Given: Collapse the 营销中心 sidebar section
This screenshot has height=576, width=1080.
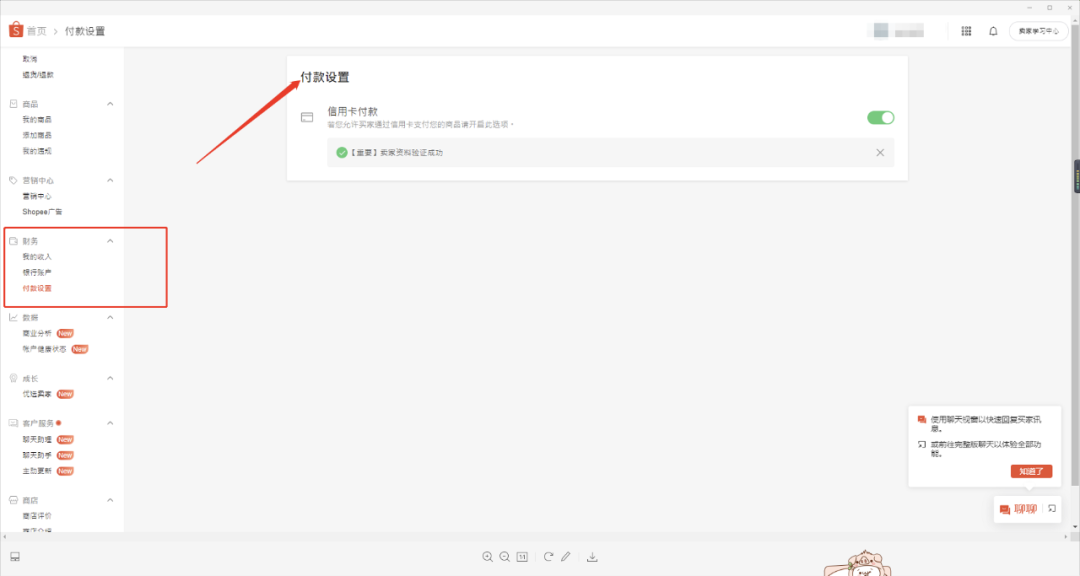Looking at the screenshot, I should coord(110,180).
